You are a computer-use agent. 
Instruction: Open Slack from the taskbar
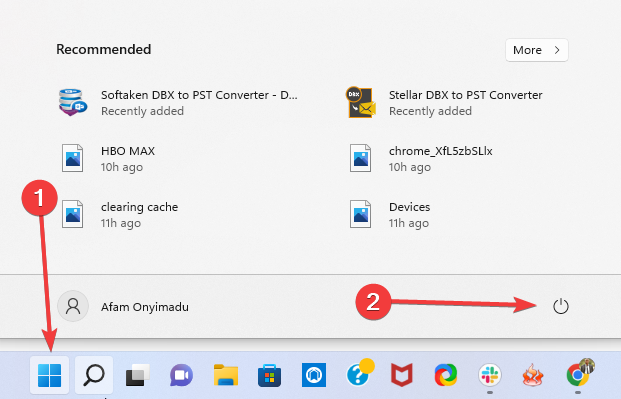point(490,375)
